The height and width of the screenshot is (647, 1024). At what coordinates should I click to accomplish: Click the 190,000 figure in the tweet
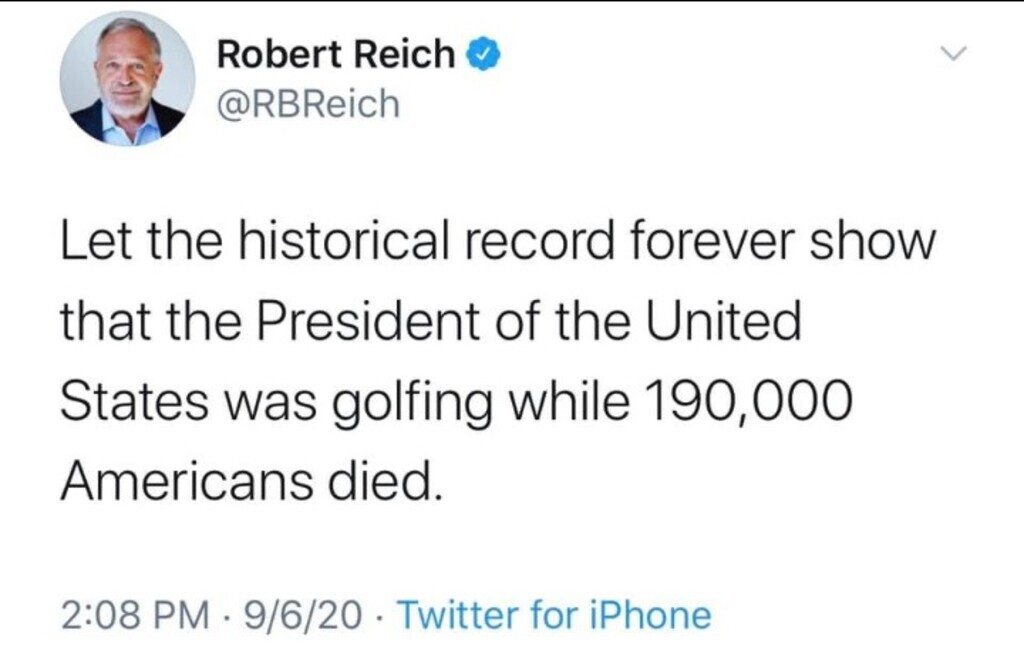pyautogui.click(x=747, y=402)
